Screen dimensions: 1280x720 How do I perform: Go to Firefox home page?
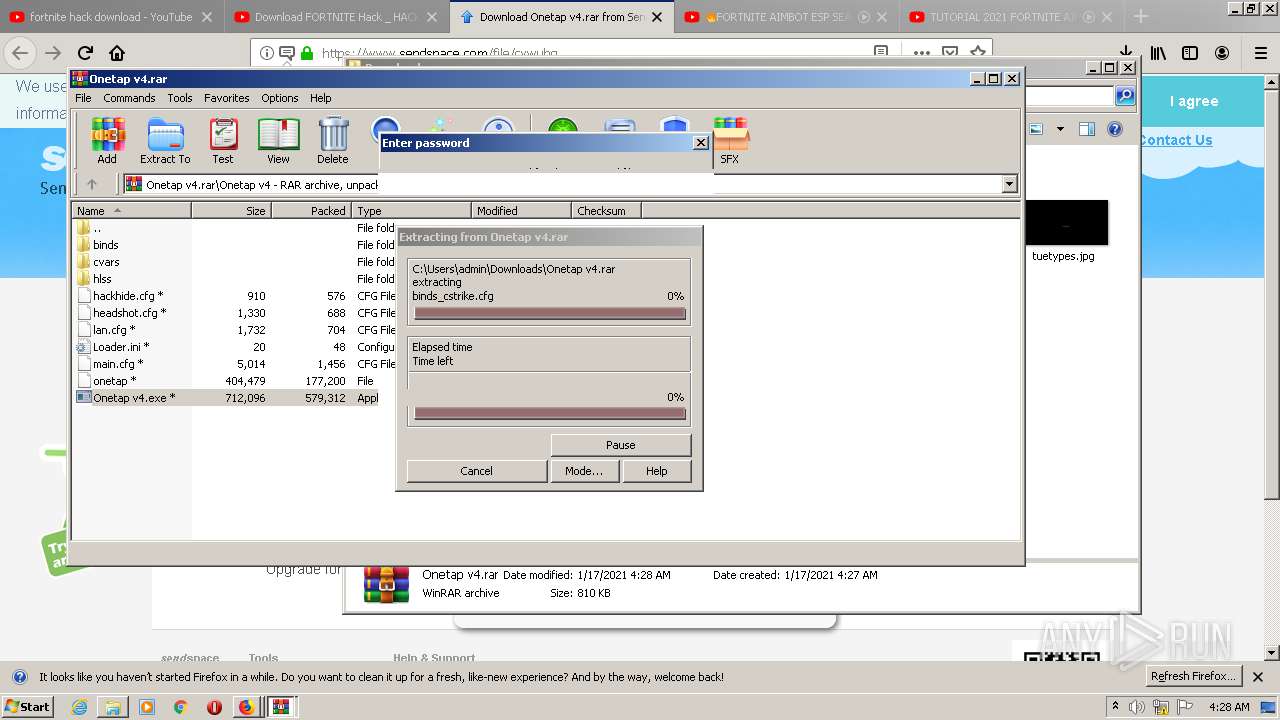coord(117,53)
